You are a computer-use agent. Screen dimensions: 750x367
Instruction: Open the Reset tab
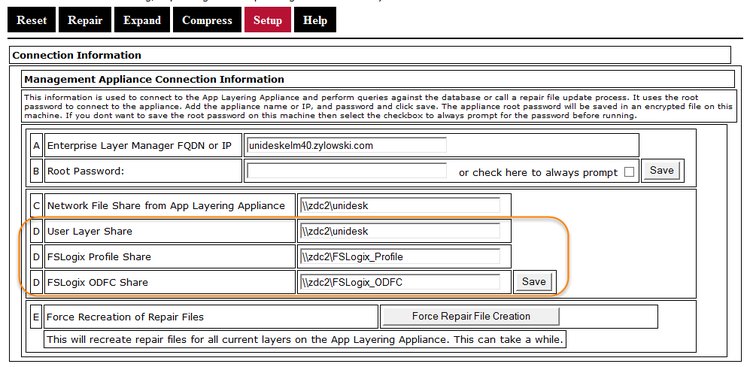click(x=32, y=20)
